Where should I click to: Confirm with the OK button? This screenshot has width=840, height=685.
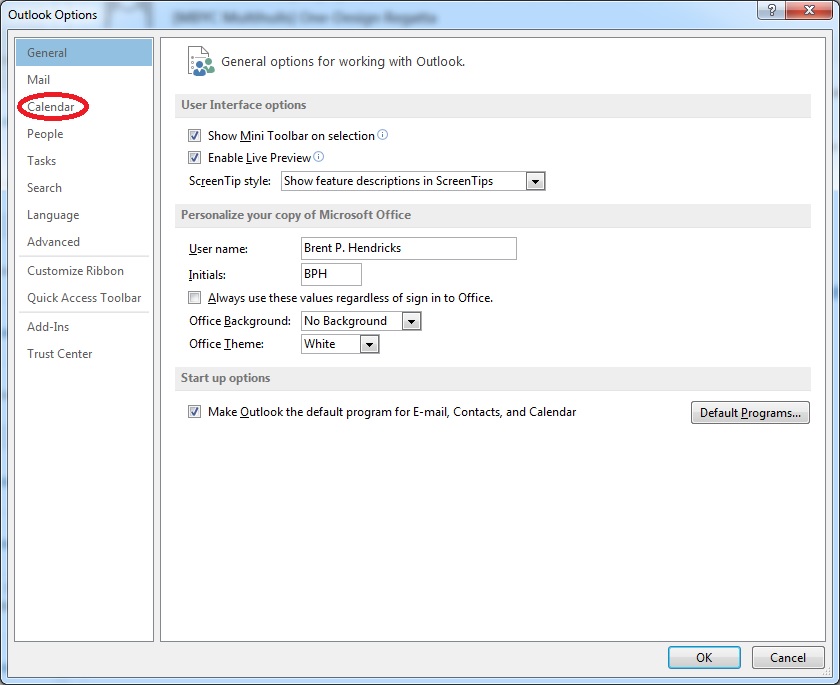coord(704,658)
